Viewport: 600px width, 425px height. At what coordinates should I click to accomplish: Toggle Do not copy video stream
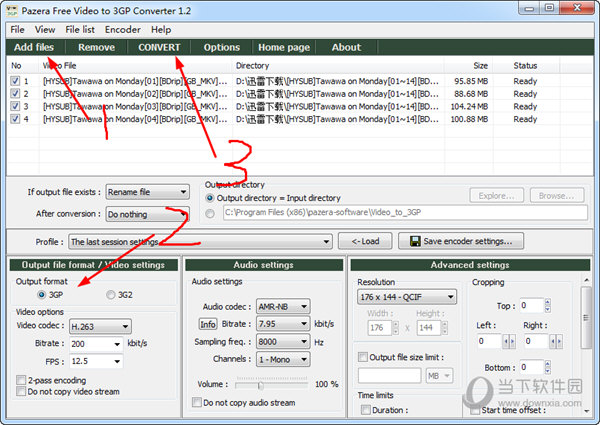21,391
